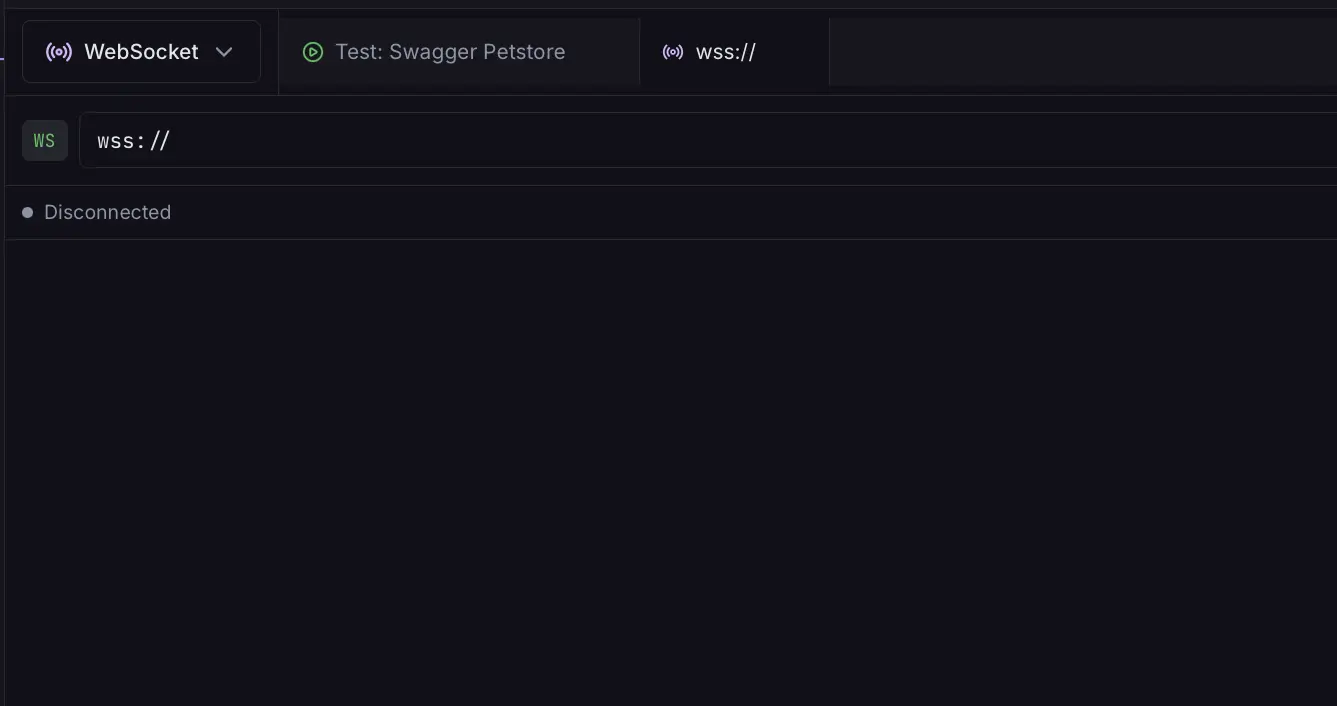1337x706 pixels.
Task: Click the WS badge next to the URL bar
Action: pyautogui.click(x=44, y=140)
